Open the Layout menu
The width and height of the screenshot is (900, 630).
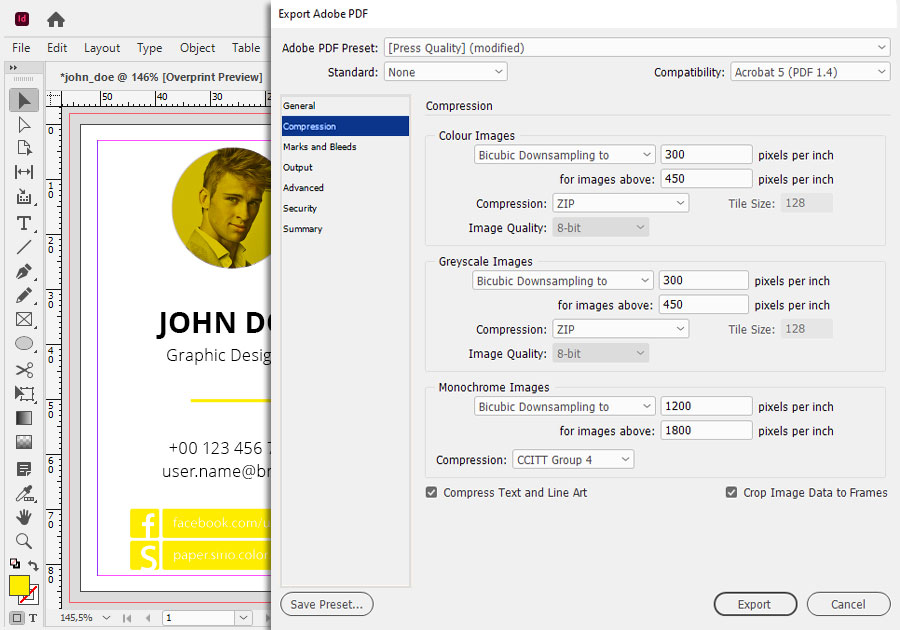pos(102,48)
